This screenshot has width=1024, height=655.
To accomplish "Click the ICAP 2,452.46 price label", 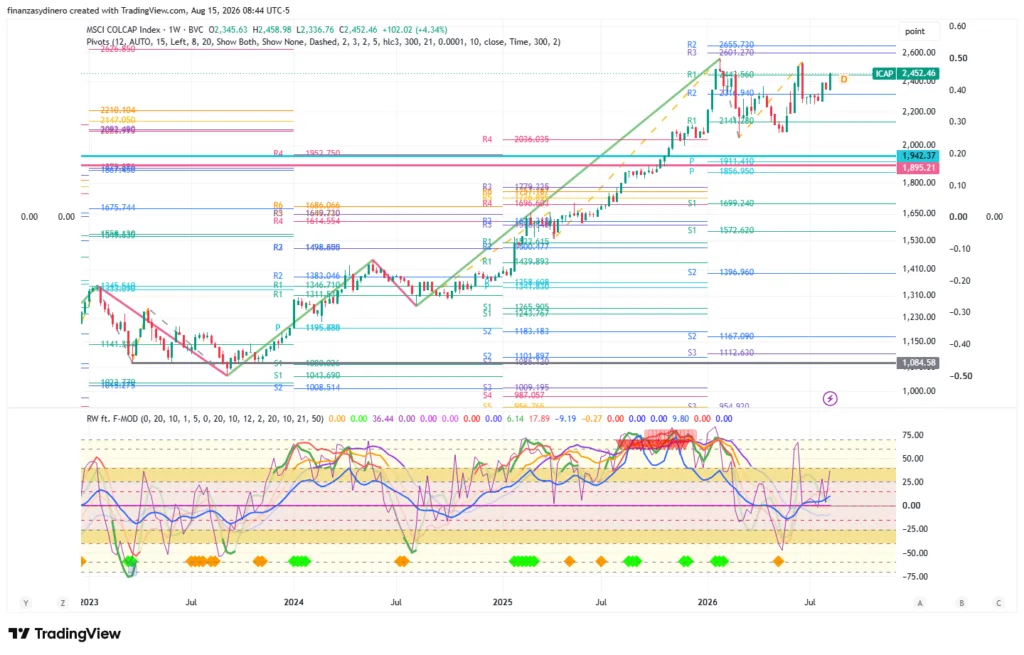I will 906,74.
